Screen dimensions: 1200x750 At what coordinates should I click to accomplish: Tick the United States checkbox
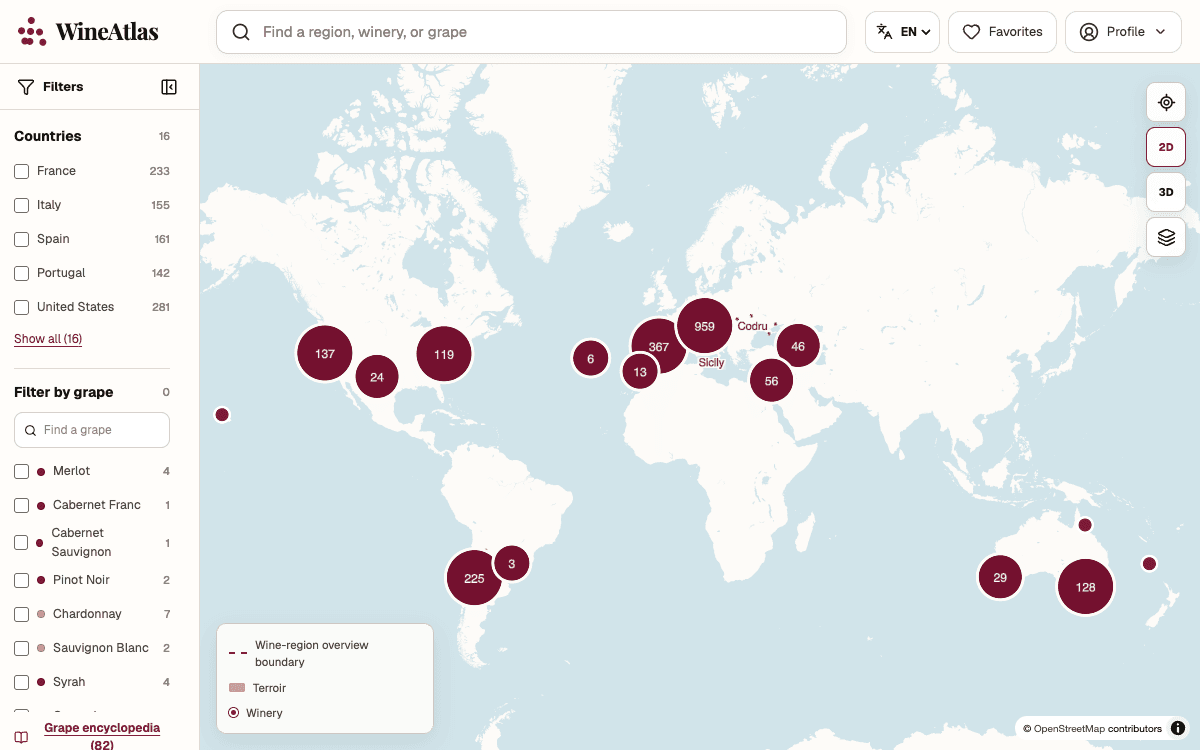21,307
